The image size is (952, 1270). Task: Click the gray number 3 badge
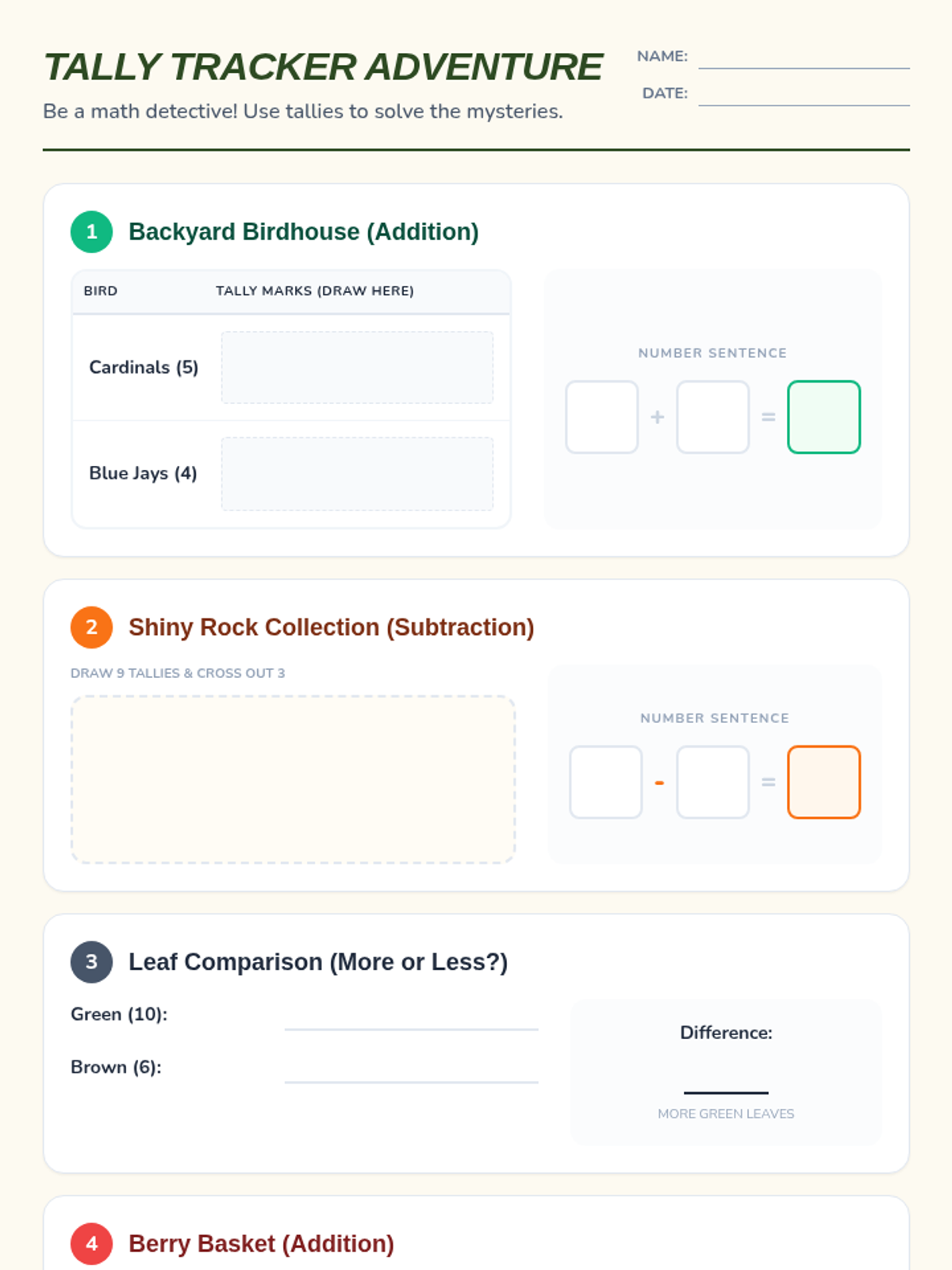[91, 962]
